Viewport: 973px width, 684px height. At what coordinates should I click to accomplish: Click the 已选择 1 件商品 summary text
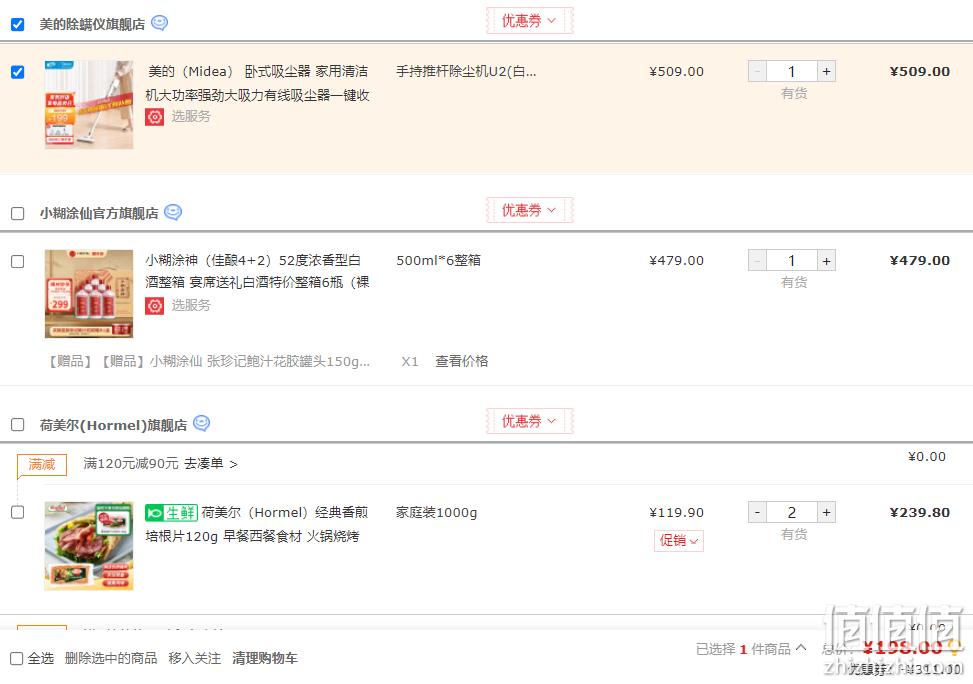point(743,649)
